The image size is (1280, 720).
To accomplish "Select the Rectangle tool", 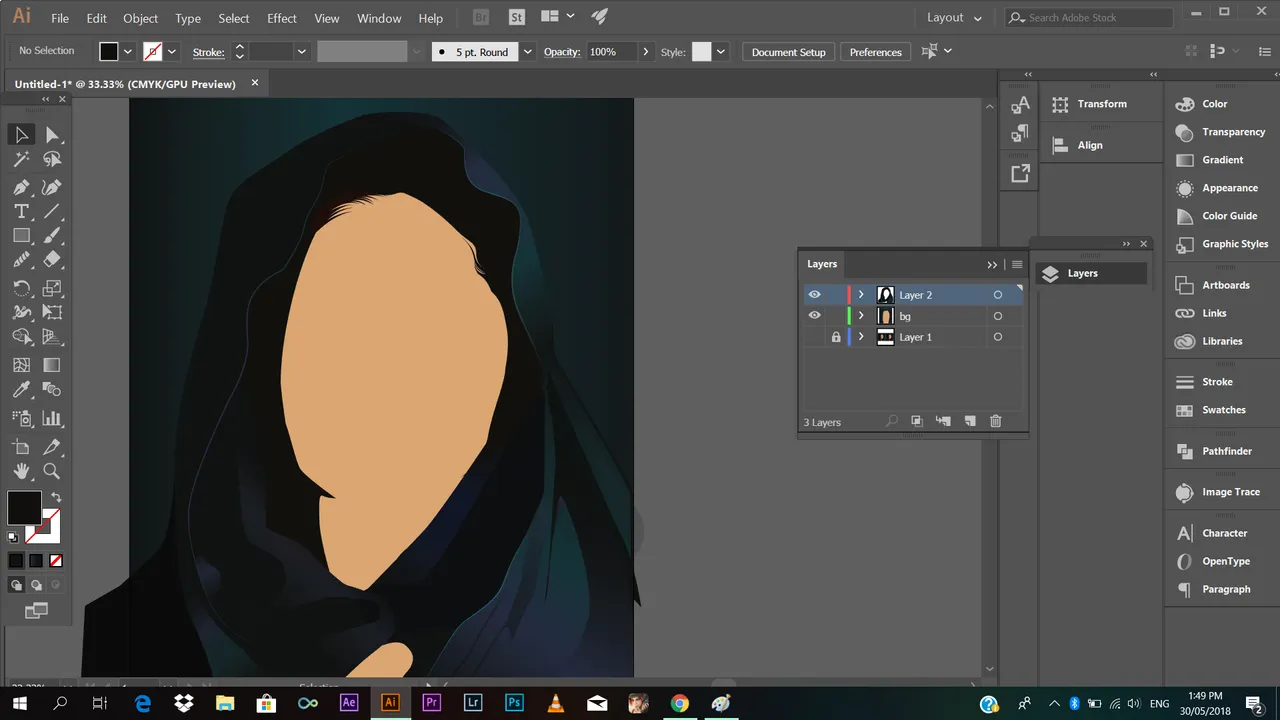I will [x=21, y=236].
